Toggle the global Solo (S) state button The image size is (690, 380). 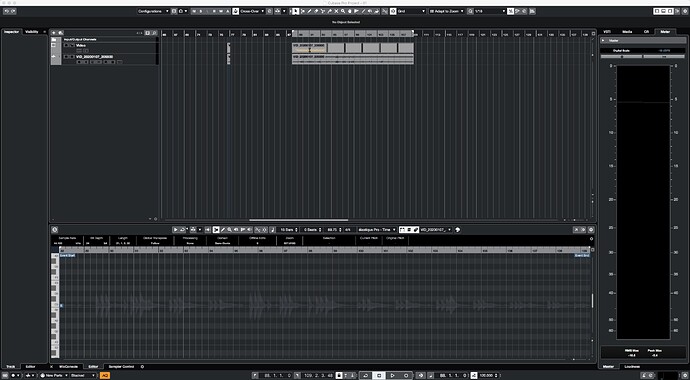[x=201, y=11]
